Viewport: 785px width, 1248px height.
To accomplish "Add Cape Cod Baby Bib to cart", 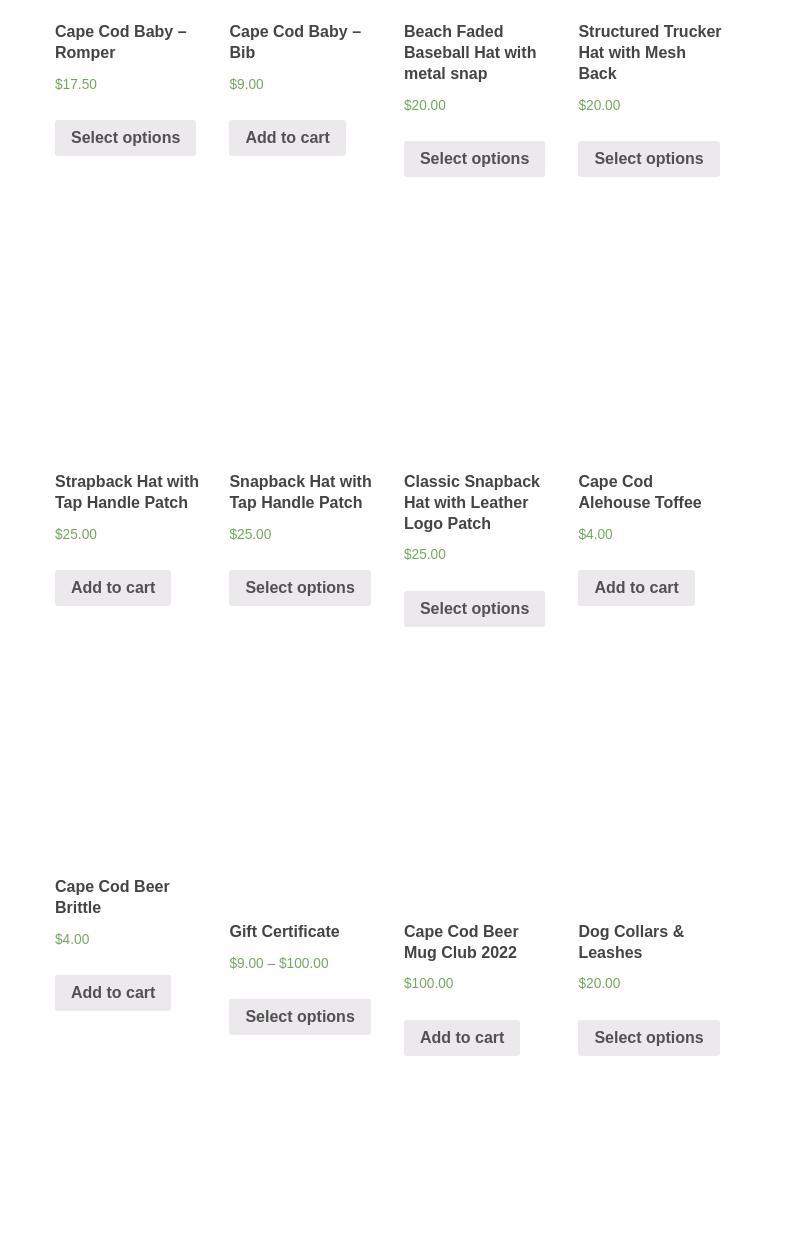I will 287,138.
